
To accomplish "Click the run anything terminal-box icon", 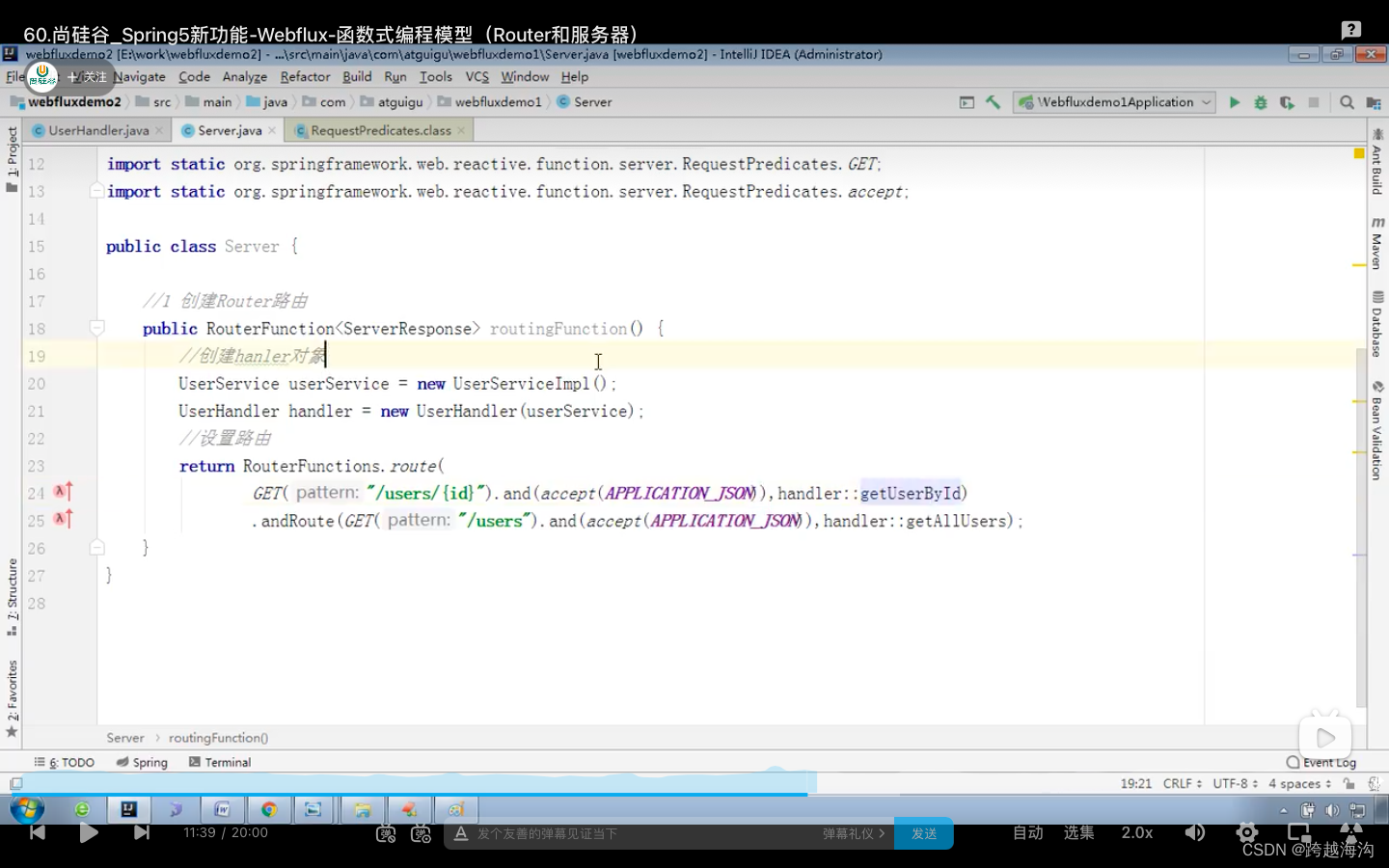I will [x=967, y=102].
